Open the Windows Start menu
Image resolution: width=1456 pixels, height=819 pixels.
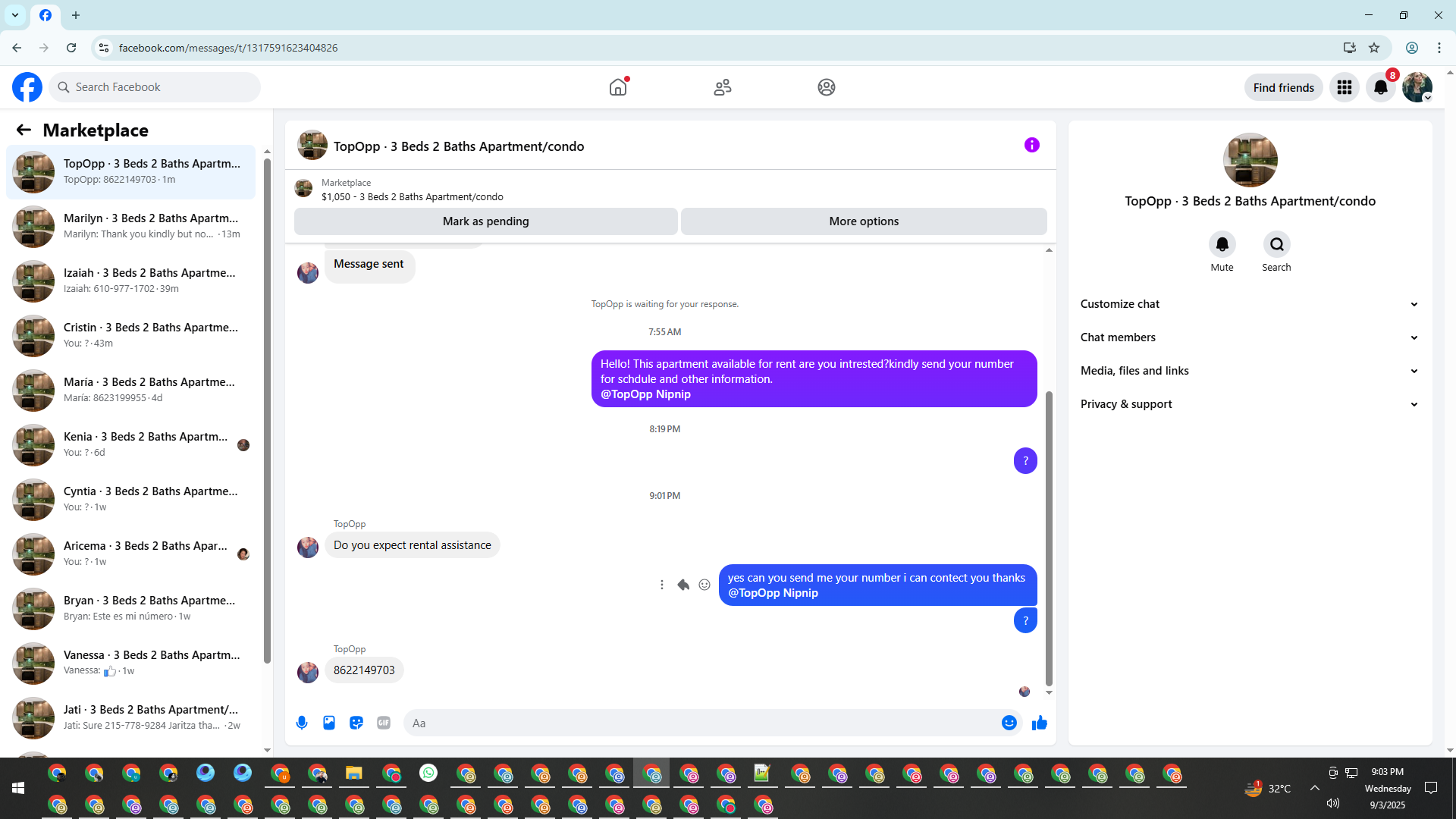click(18, 789)
